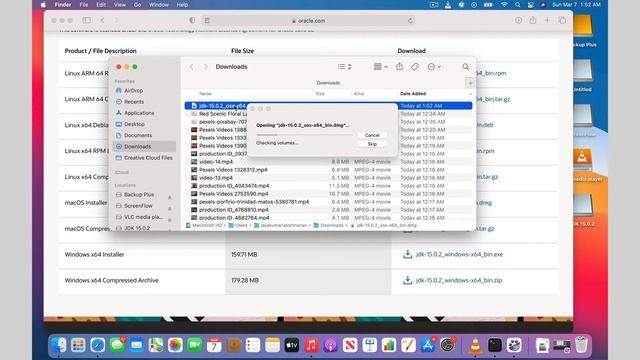Screen dimensions: 640x360
Task: Open Applications in Finder sidebar
Action: (x=139, y=113)
